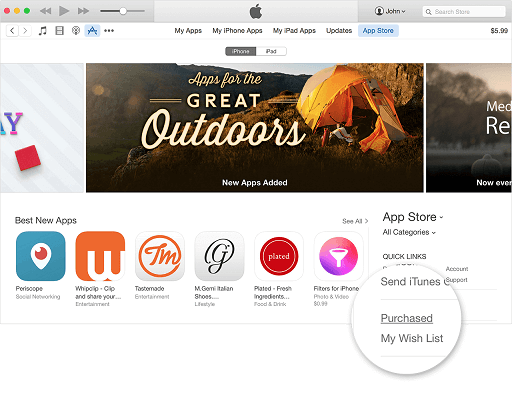This screenshot has width=512, height=399.
Task: Click the Apple logo in display area
Action: tap(256, 11)
